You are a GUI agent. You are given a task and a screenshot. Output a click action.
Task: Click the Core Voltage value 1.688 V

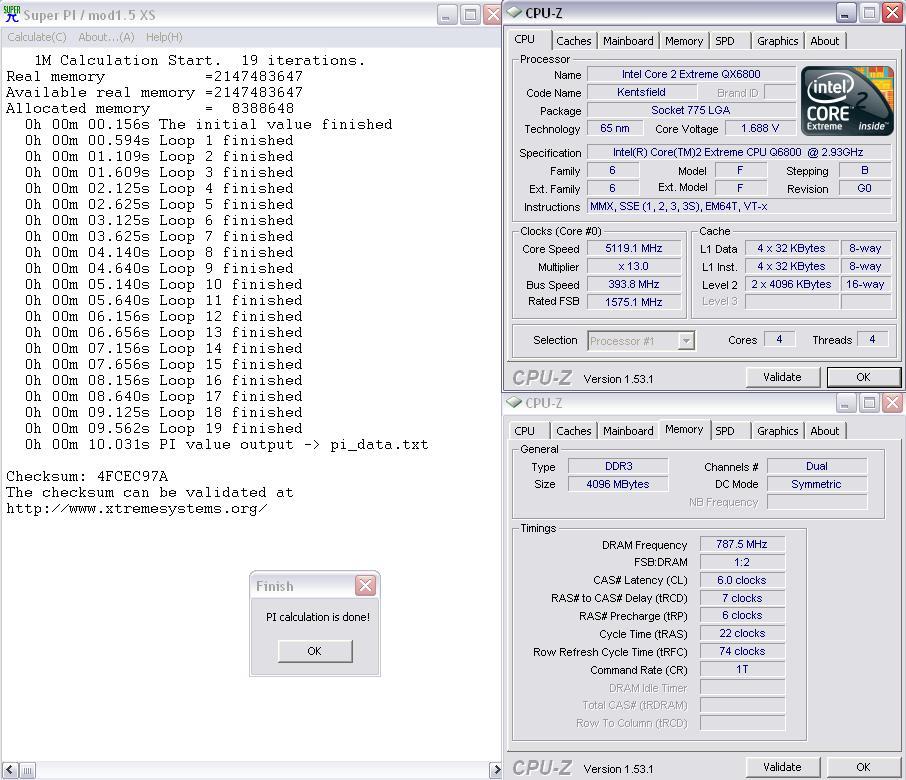(760, 128)
